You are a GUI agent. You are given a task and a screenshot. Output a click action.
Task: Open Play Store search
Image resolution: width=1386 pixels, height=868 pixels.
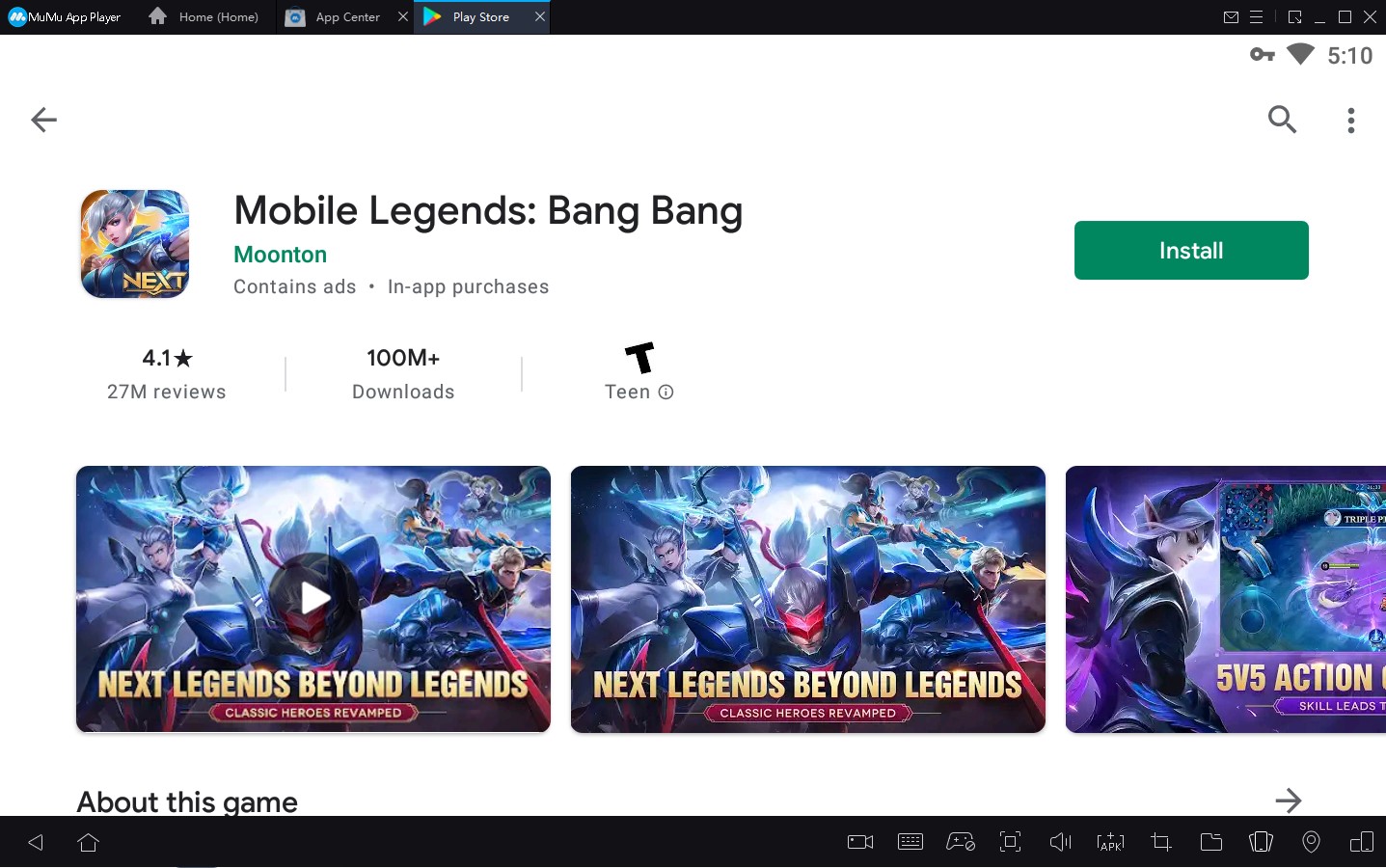(1282, 120)
